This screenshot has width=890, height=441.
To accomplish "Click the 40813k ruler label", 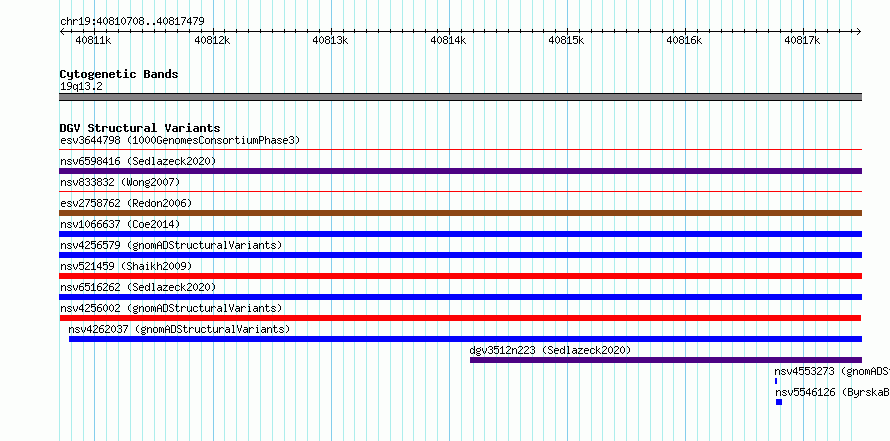I will [x=330, y=40].
